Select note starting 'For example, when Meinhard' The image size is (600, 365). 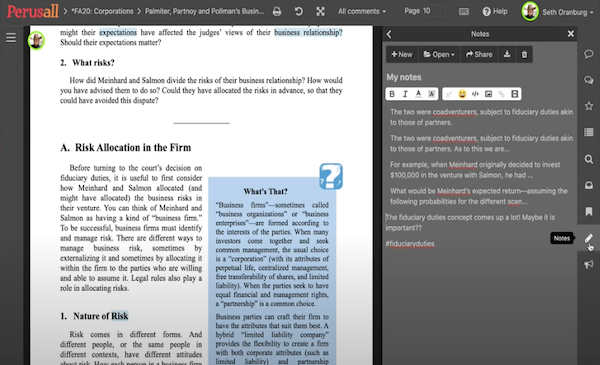click(x=475, y=170)
